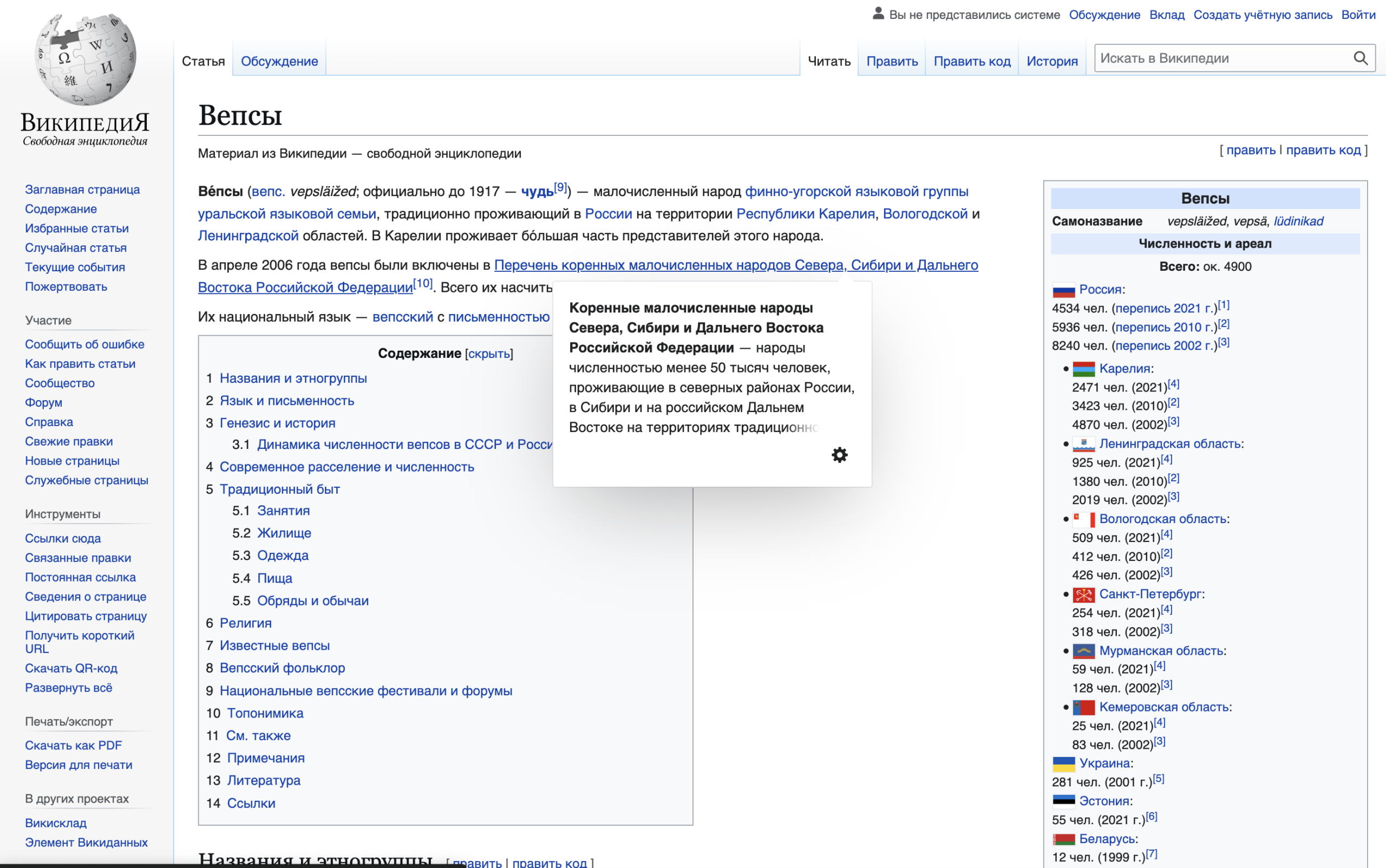The height and width of the screenshot is (868, 1386).
Task: Open the preview popup settings gear
Action: point(840,455)
